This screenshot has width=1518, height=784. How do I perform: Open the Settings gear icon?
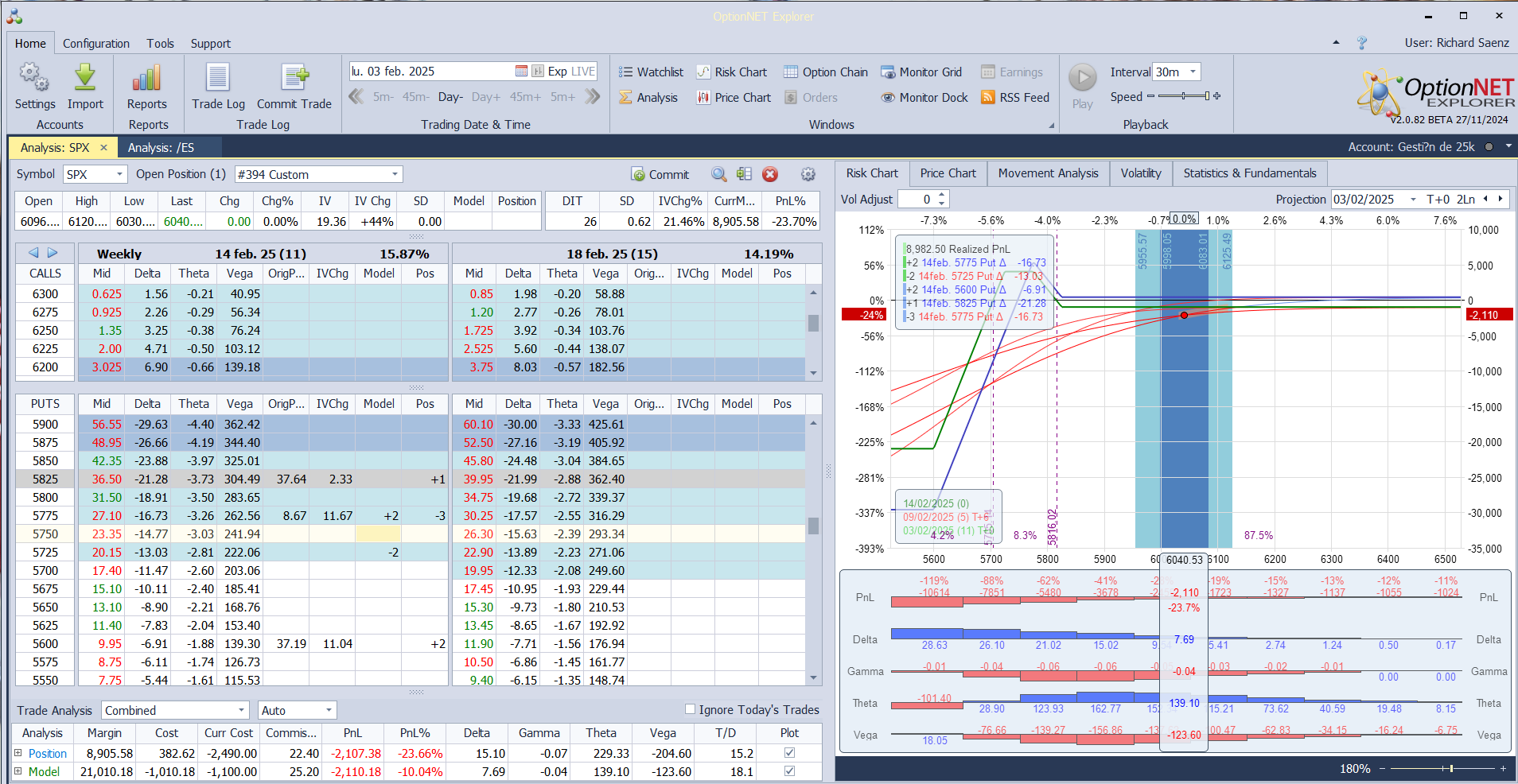[x=34, y=78]
